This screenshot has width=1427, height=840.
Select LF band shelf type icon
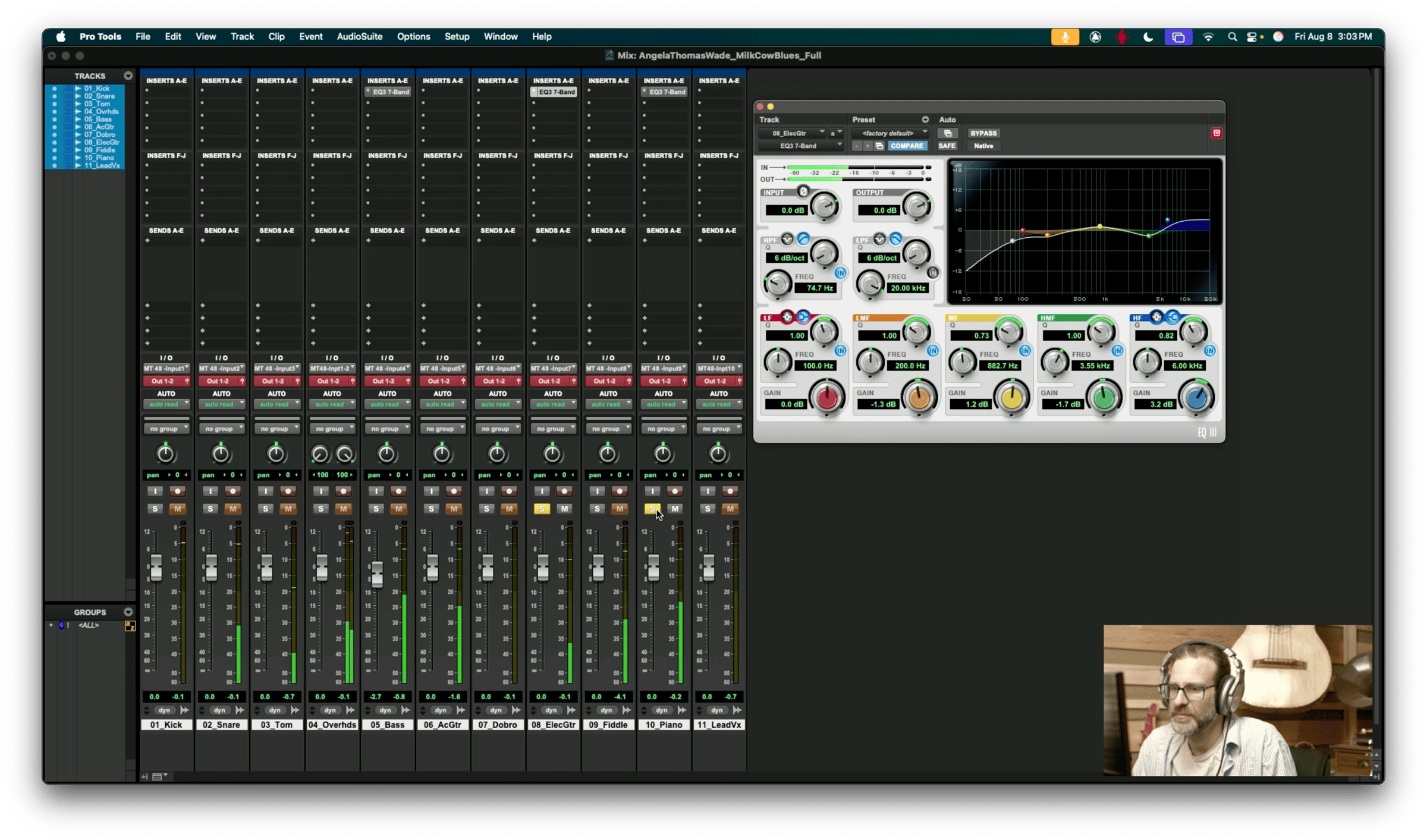point(803,317)
